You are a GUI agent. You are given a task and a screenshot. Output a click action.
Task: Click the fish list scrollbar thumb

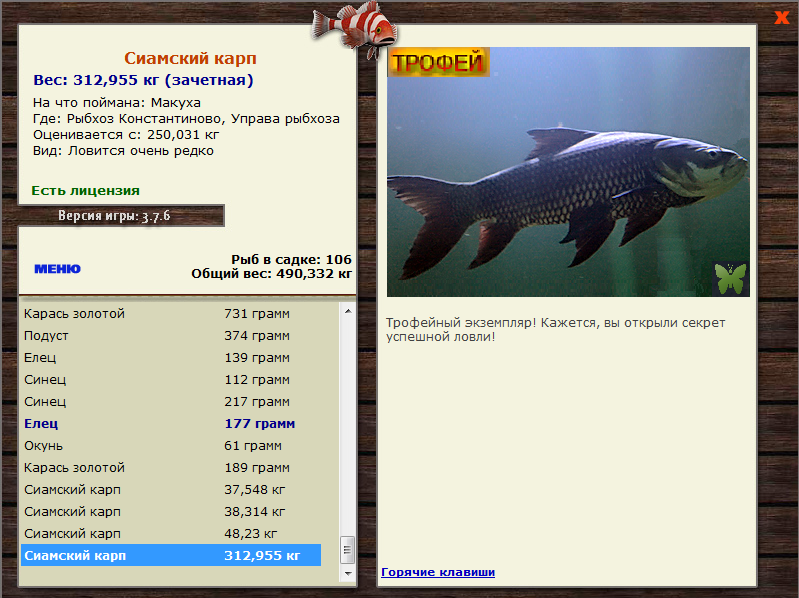[348, 550]
